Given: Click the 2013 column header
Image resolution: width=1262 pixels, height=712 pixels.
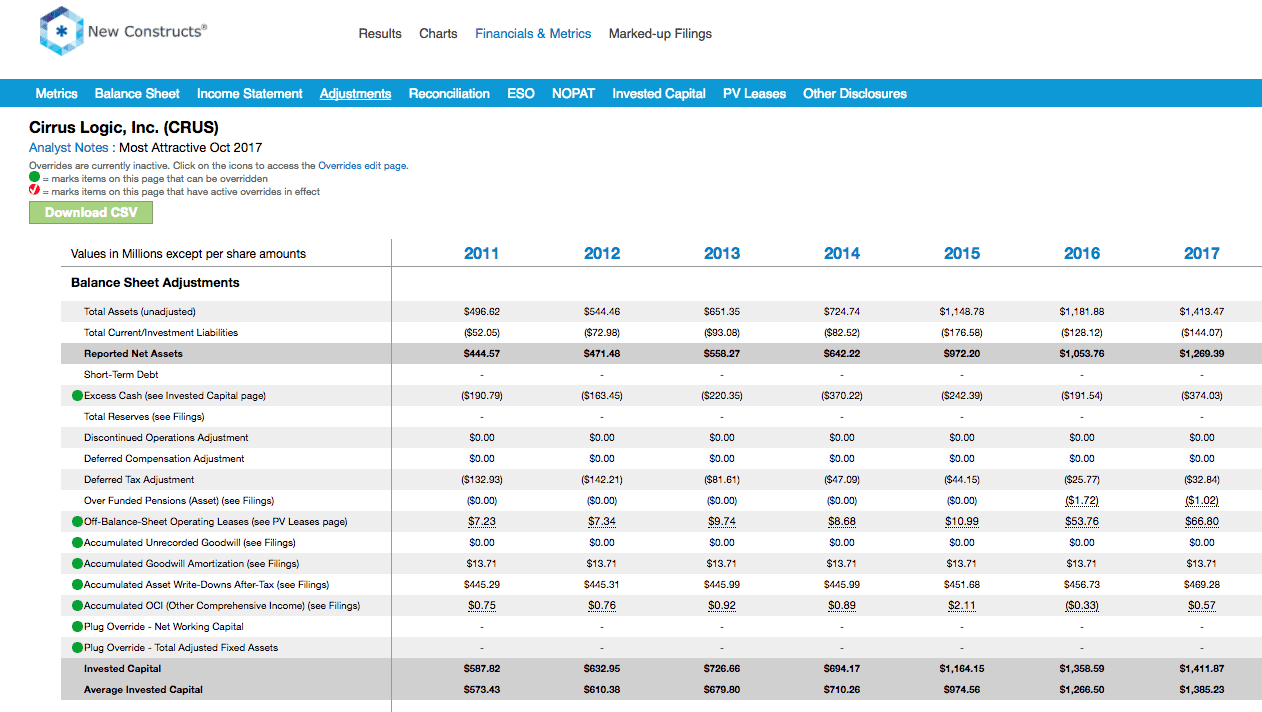Looking at the screenshot, I should click(722, 254).
